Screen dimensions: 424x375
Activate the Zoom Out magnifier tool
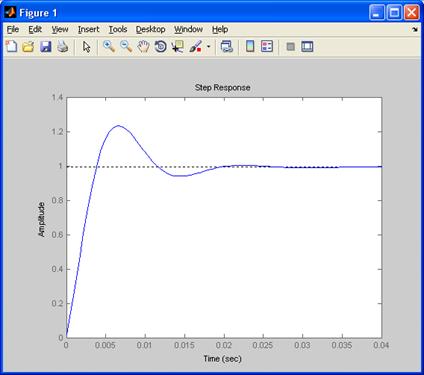[126, 46]
